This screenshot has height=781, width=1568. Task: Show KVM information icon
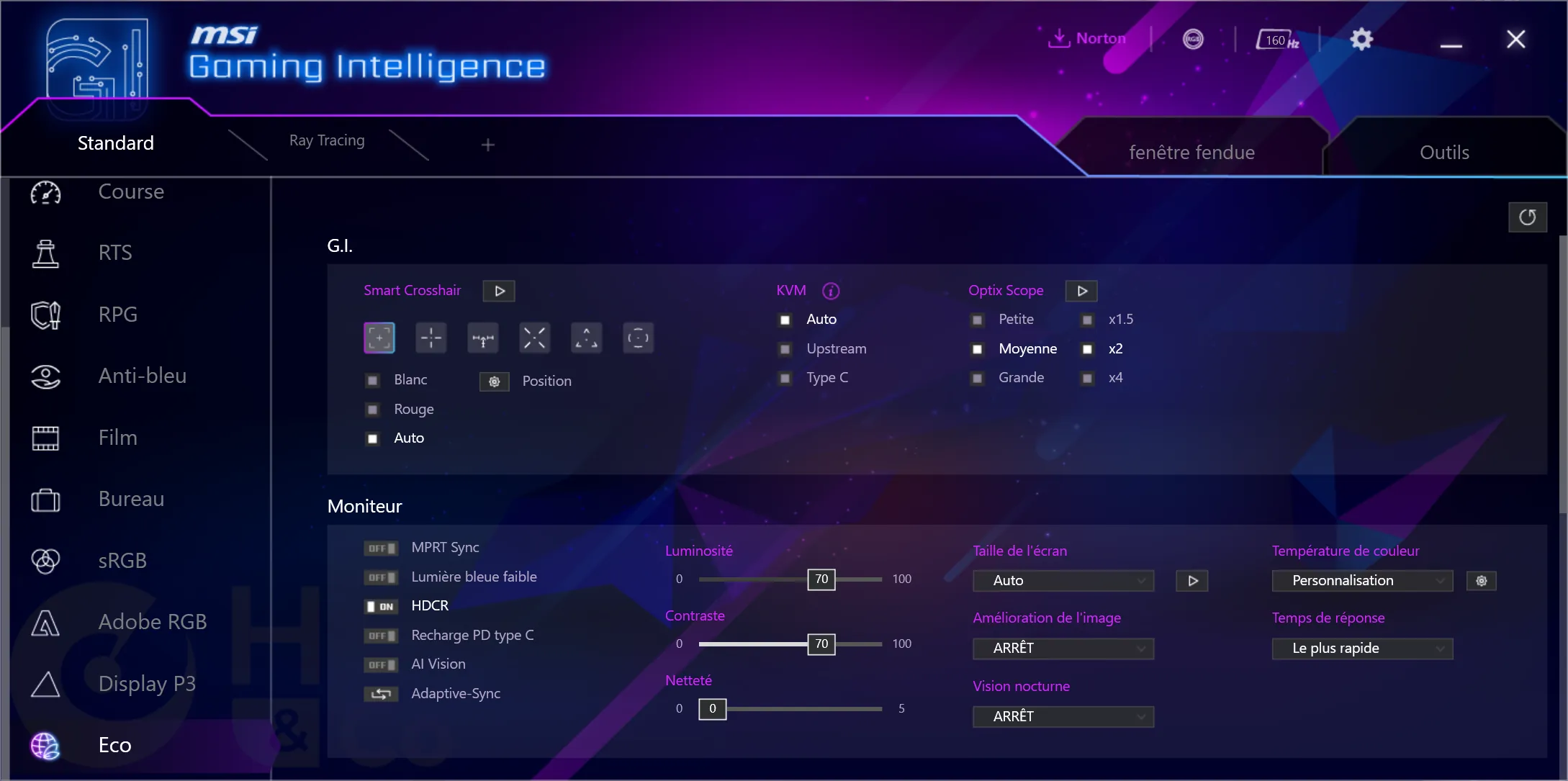(831, 291)
